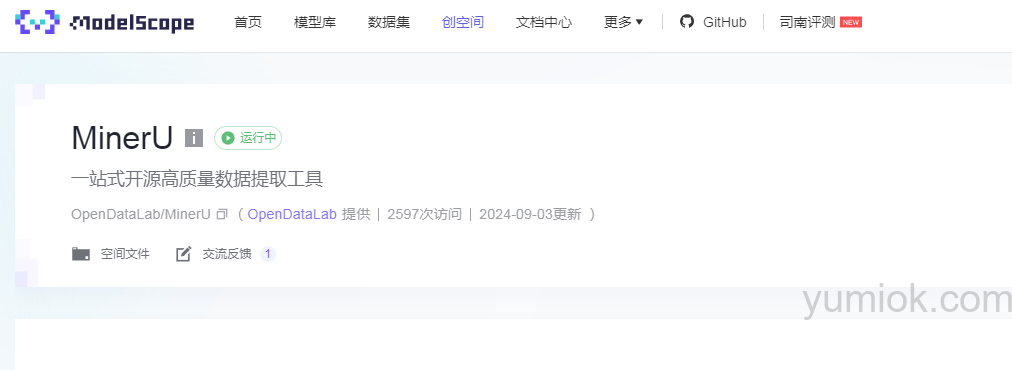Click the info icon beside MinerU
The image size is (1012, 370).
194,138
